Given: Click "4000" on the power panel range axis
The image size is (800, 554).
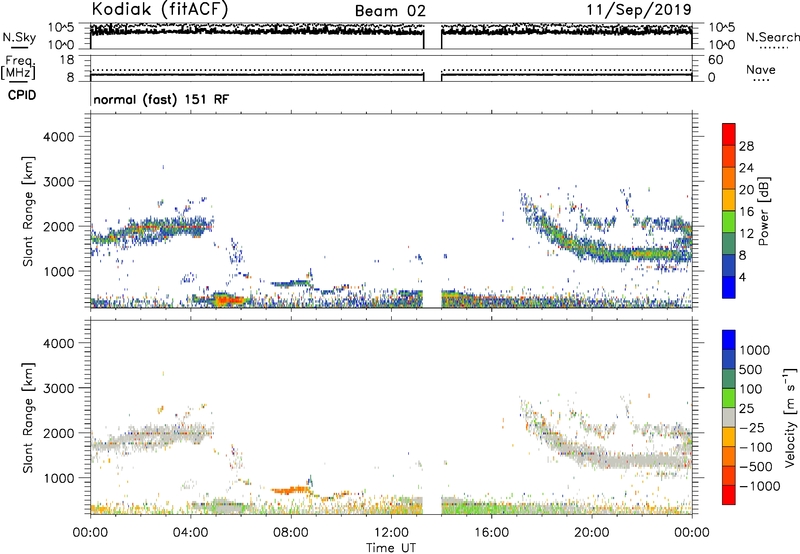Looking at the screenshot, I should coord(58,137).
